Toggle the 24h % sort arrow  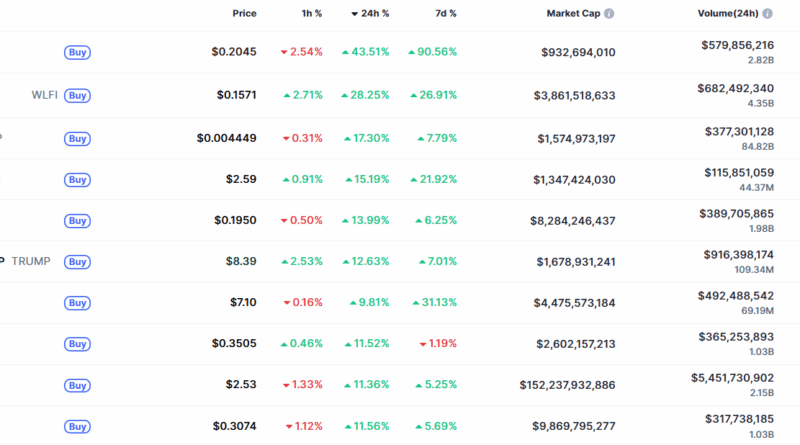coord(354,14)
